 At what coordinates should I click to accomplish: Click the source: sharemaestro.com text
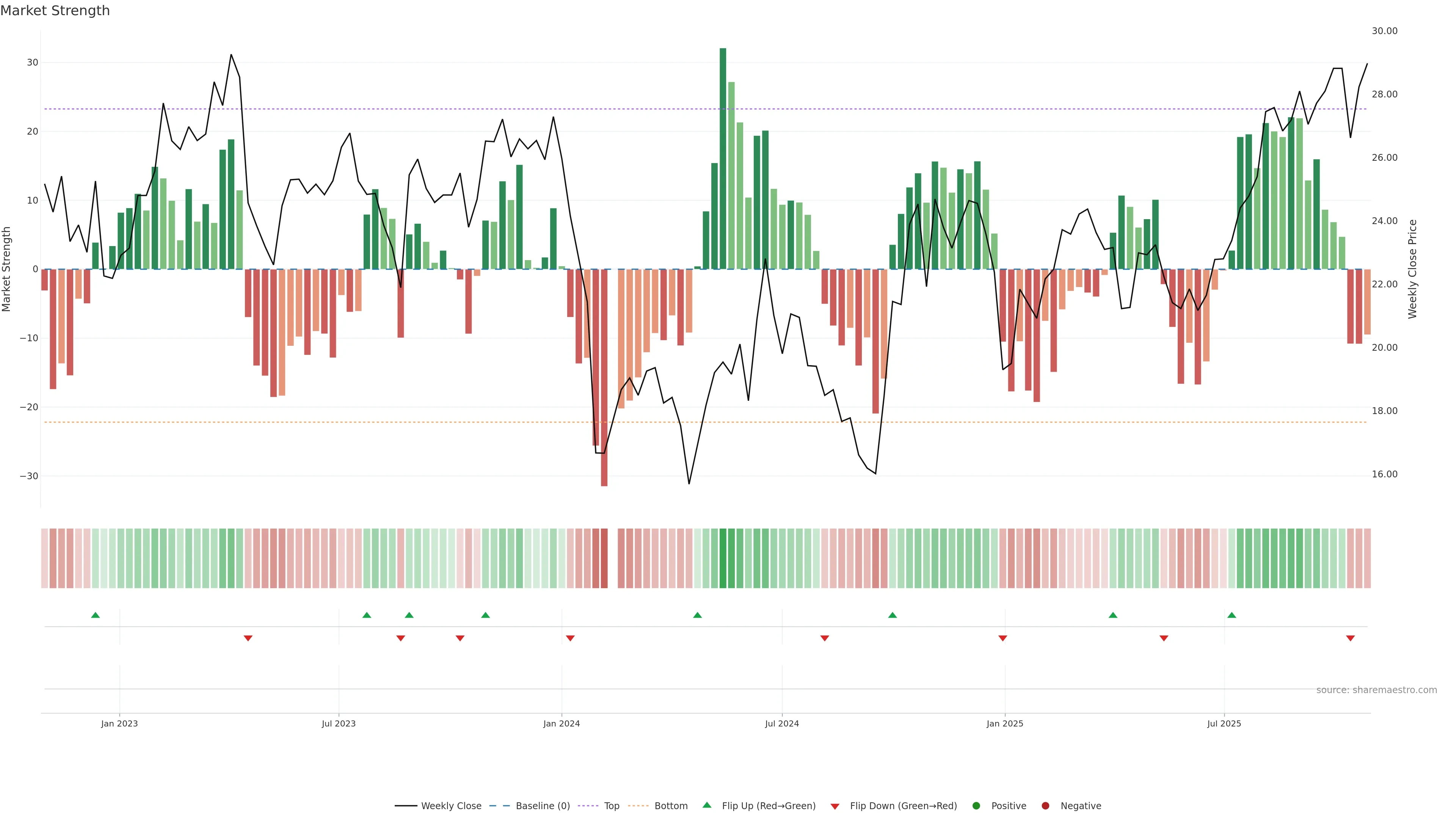click(x=1376, y=690)
